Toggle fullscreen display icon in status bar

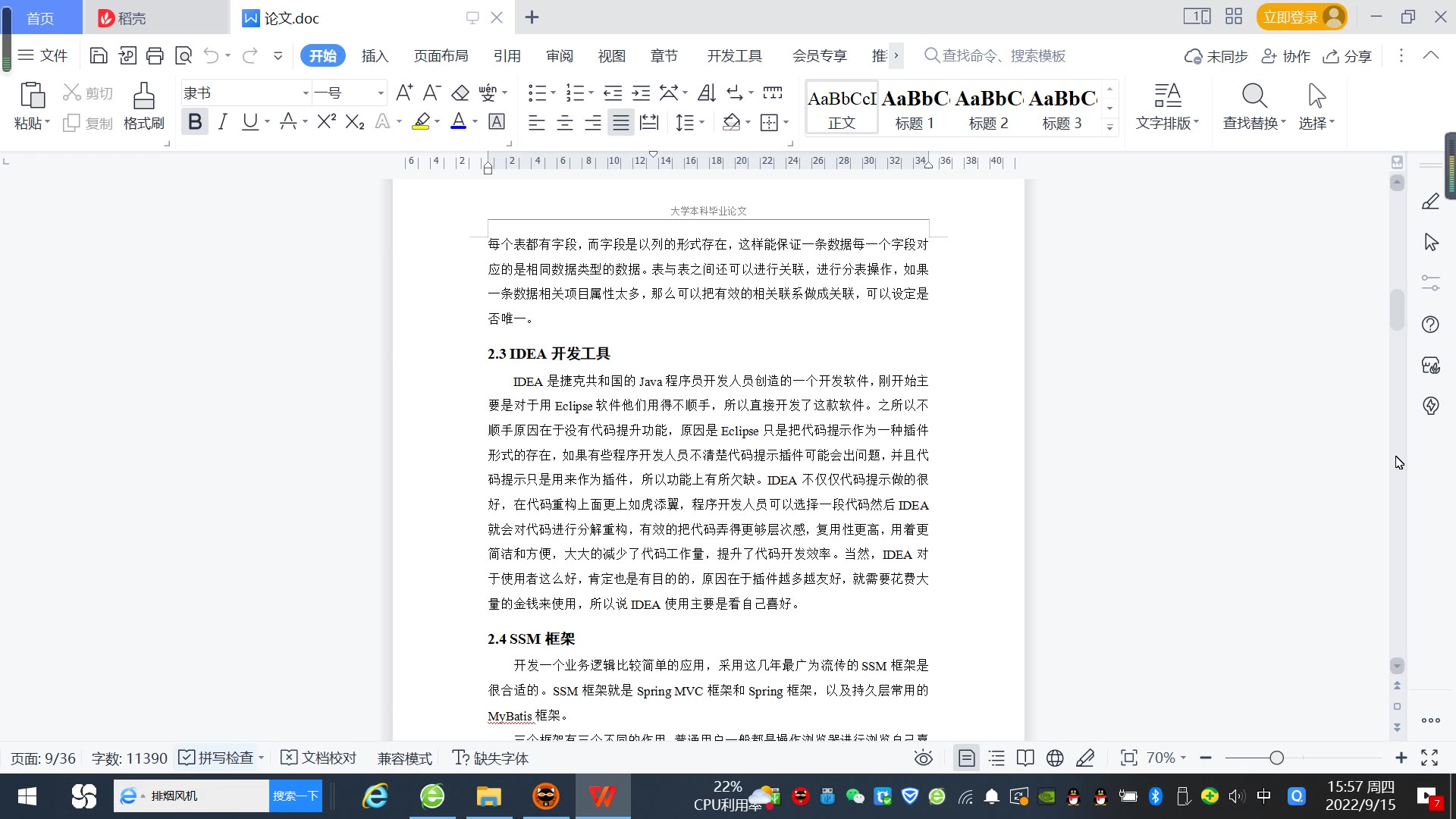pyautogui.click(x=1429, y=758)
